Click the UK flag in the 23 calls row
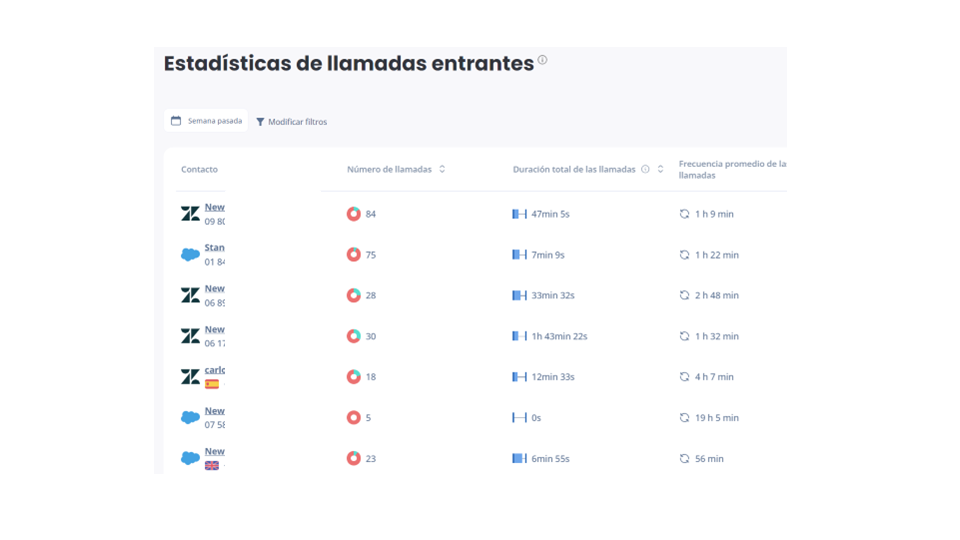 212,465
